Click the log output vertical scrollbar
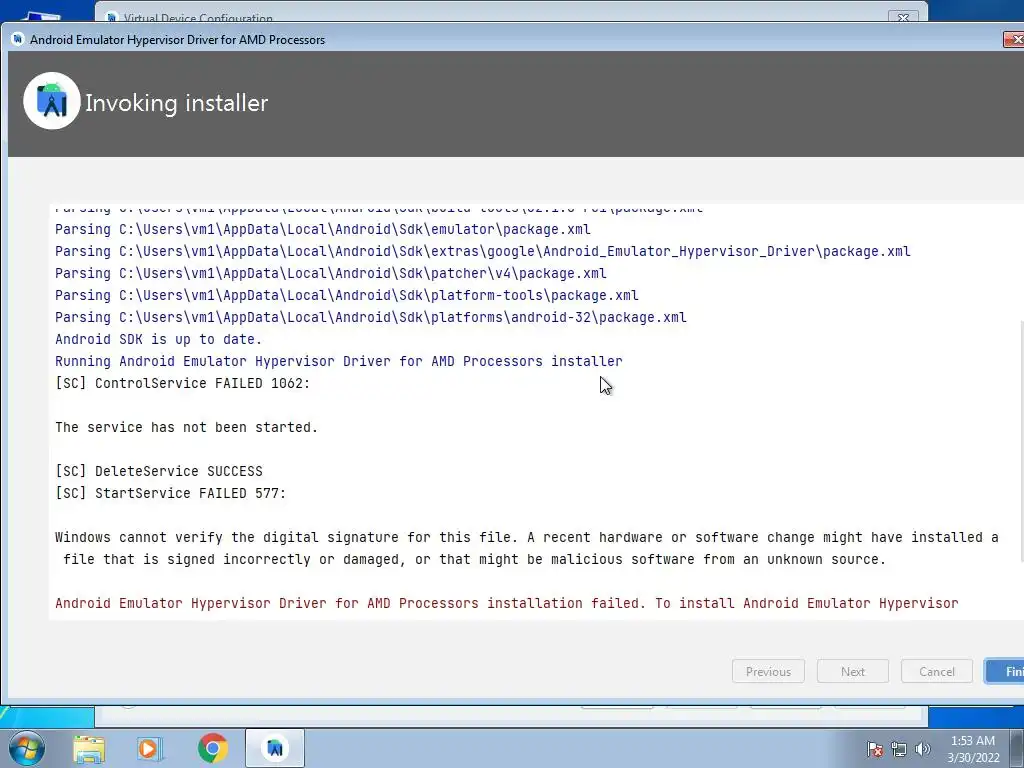Viewport: 1024px width, 768px height. (x=1021, y=441)
